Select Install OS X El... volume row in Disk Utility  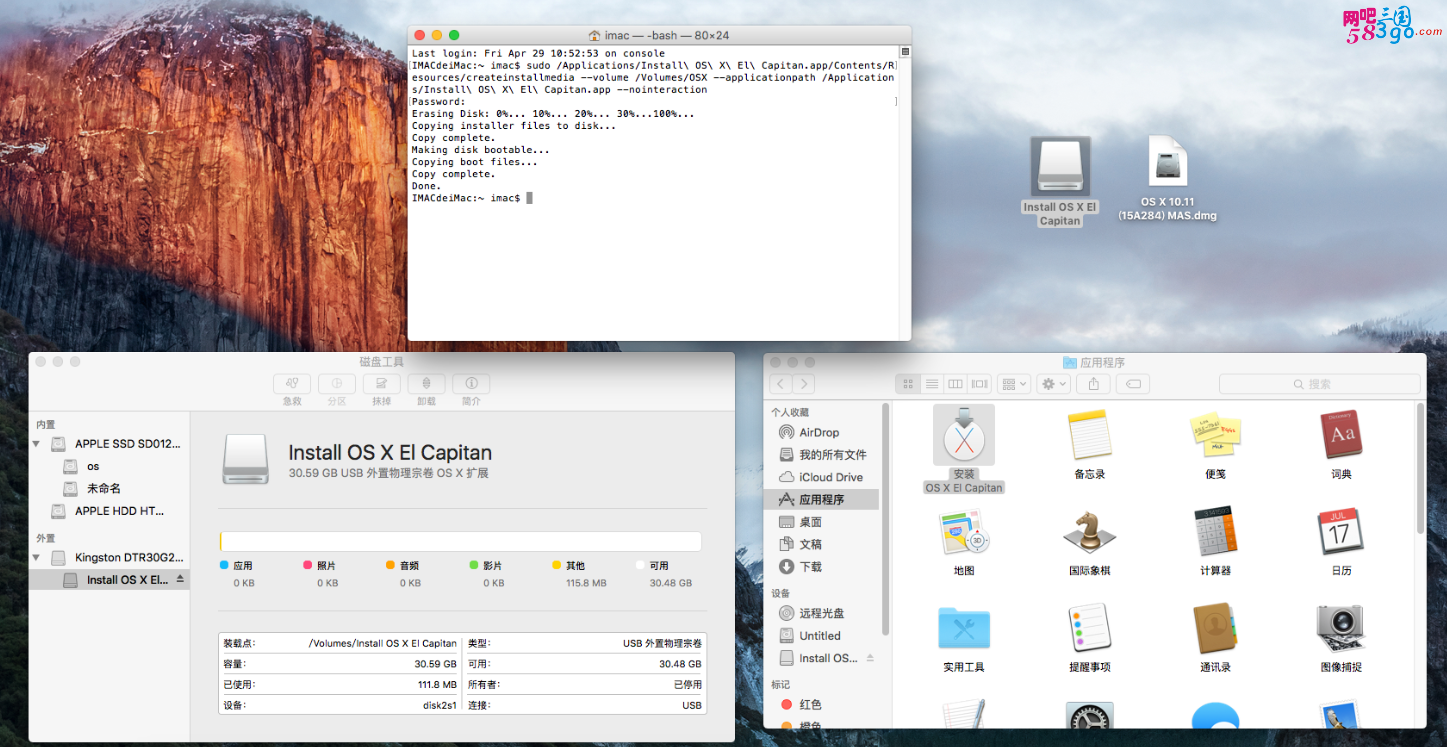tap(109, 580)
